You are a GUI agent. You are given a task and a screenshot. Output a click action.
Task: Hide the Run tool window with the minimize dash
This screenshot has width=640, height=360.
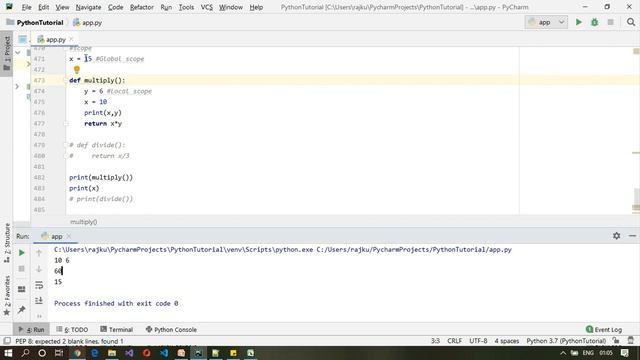coord(632,236)
